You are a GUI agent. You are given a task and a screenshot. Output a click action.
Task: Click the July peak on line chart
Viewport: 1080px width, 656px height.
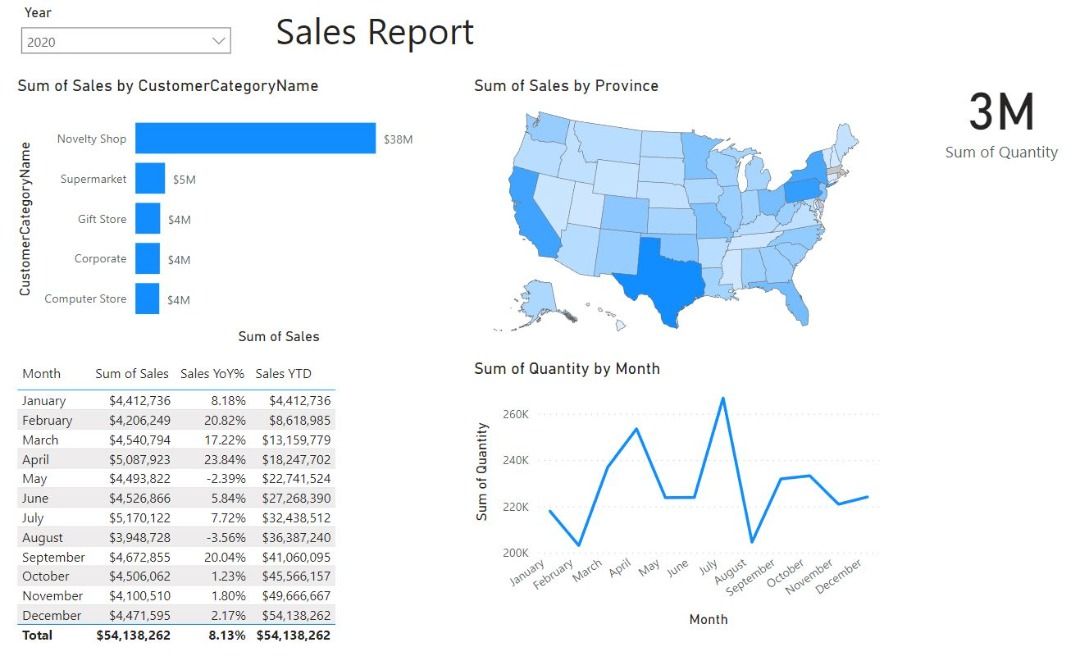pyautogui.click(x=723, y=398)
